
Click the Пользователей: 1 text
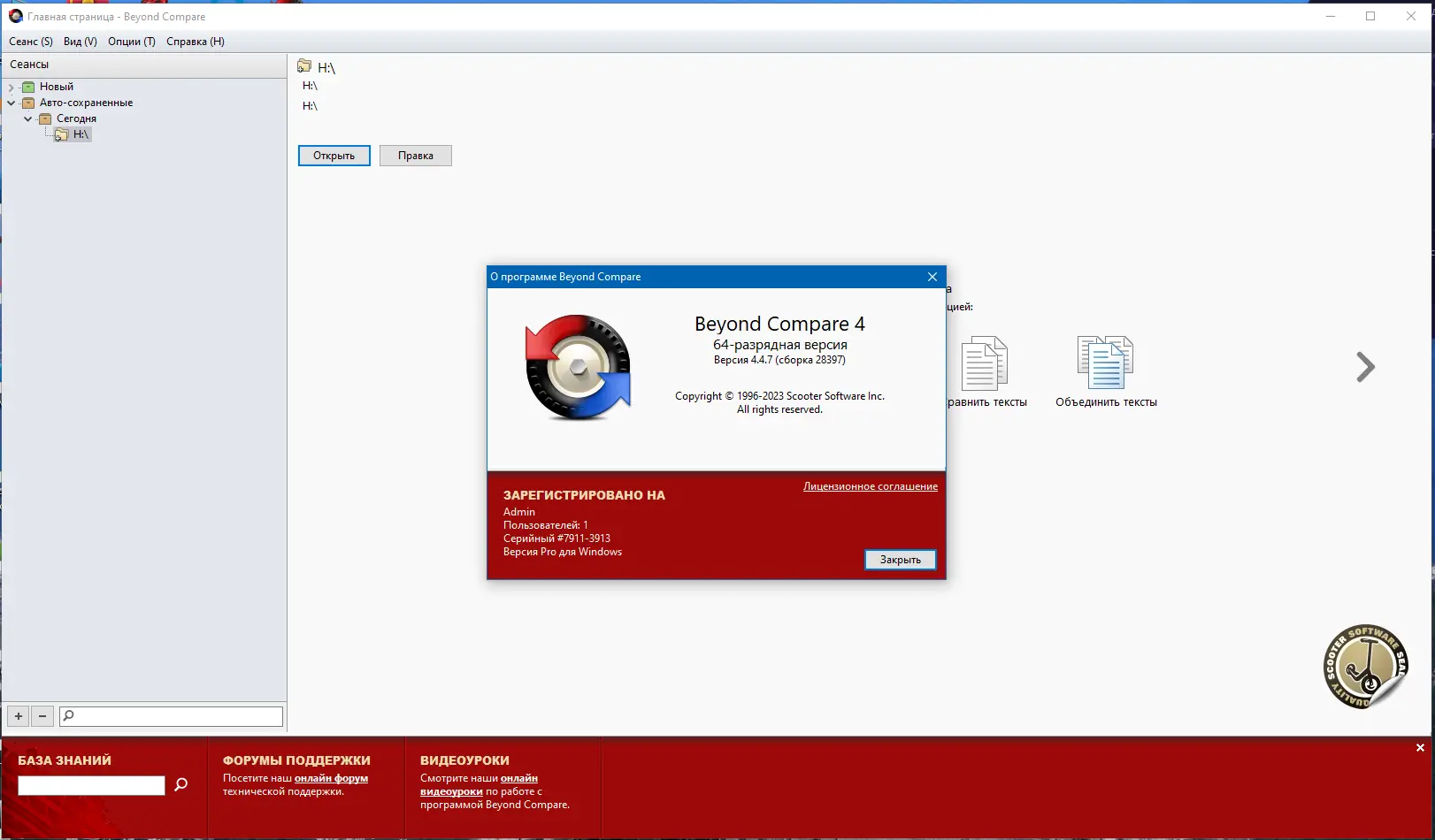click(546, 525)
